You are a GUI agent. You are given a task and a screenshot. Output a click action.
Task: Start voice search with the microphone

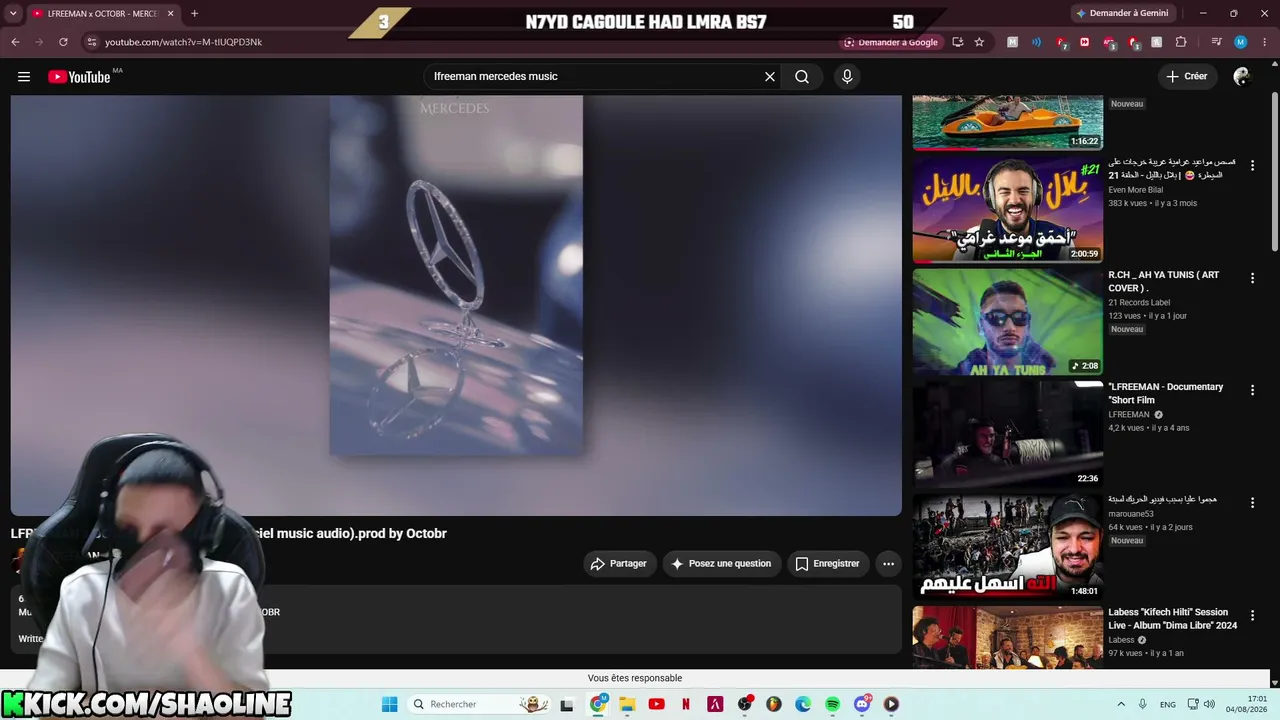[847, 77]
